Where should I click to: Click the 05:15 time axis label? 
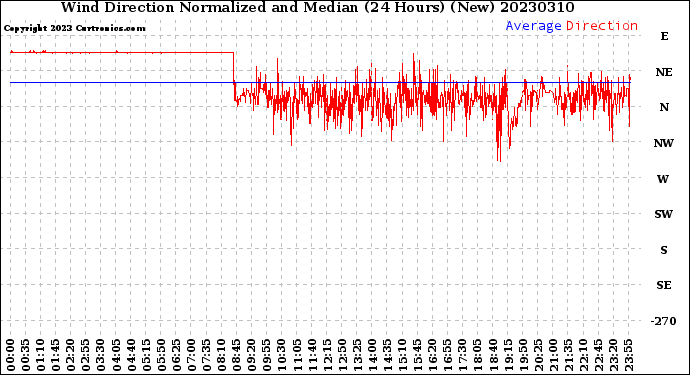click(146, 355)
